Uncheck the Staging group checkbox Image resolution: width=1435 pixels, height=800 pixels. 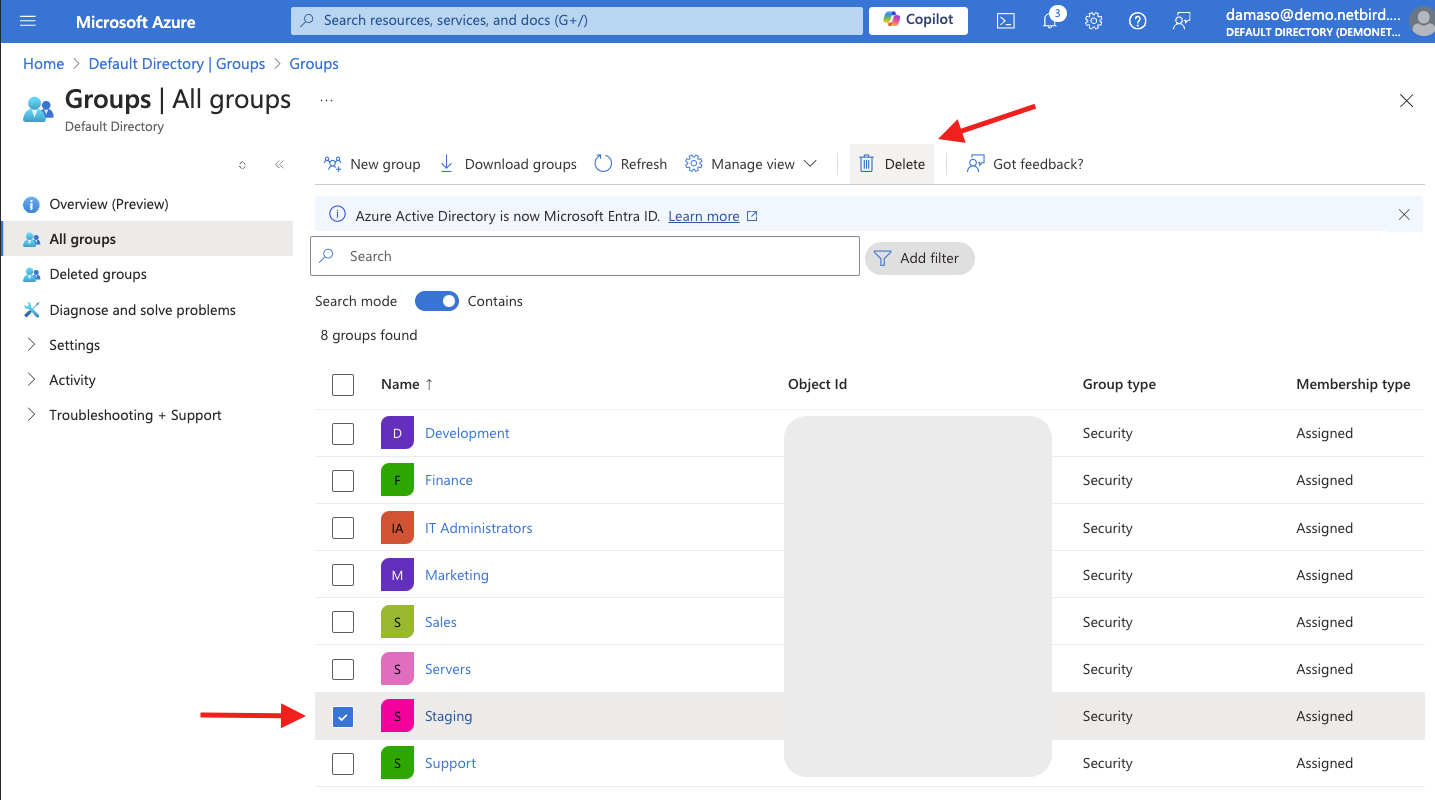[343, 717]
